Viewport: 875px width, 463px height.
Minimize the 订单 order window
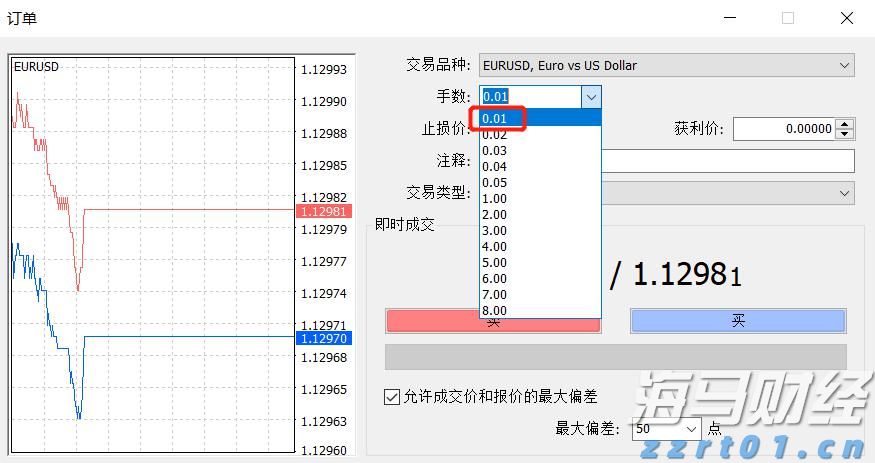730,18
